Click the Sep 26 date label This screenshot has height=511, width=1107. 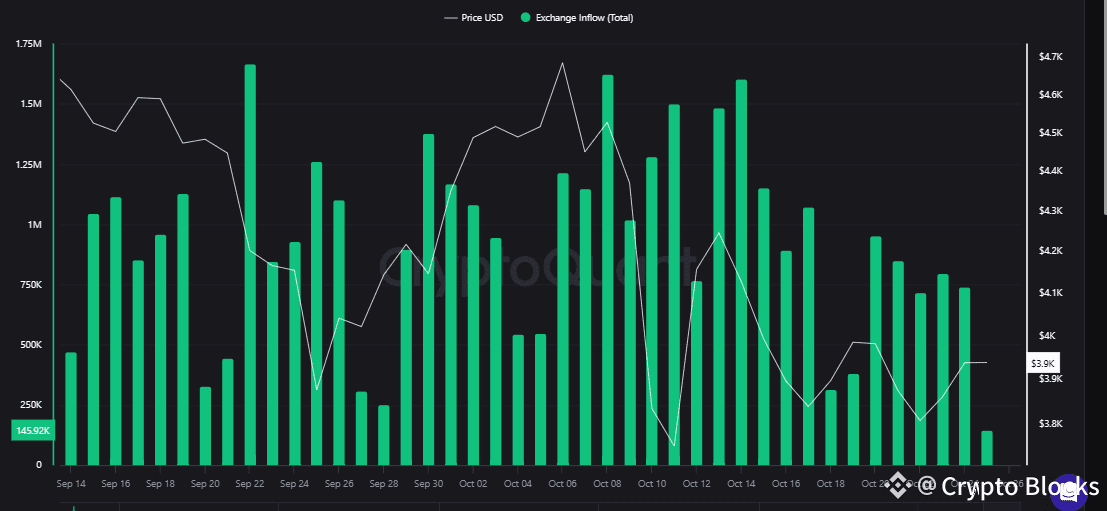click(x=339, y=484)
